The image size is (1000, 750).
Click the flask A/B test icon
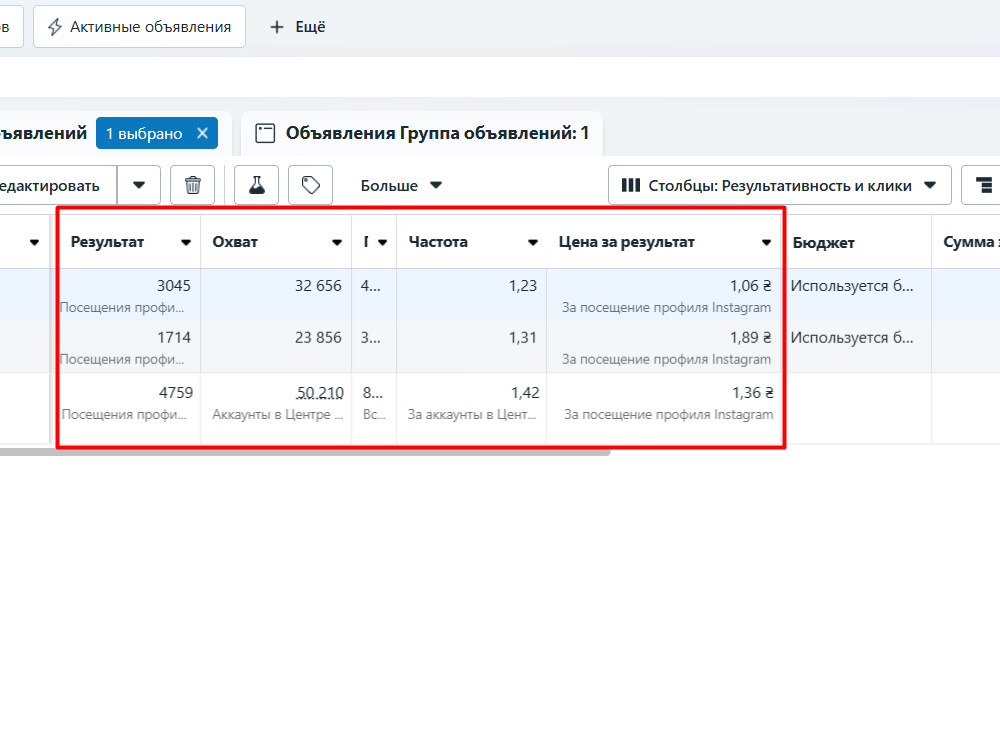pos(256,186)
